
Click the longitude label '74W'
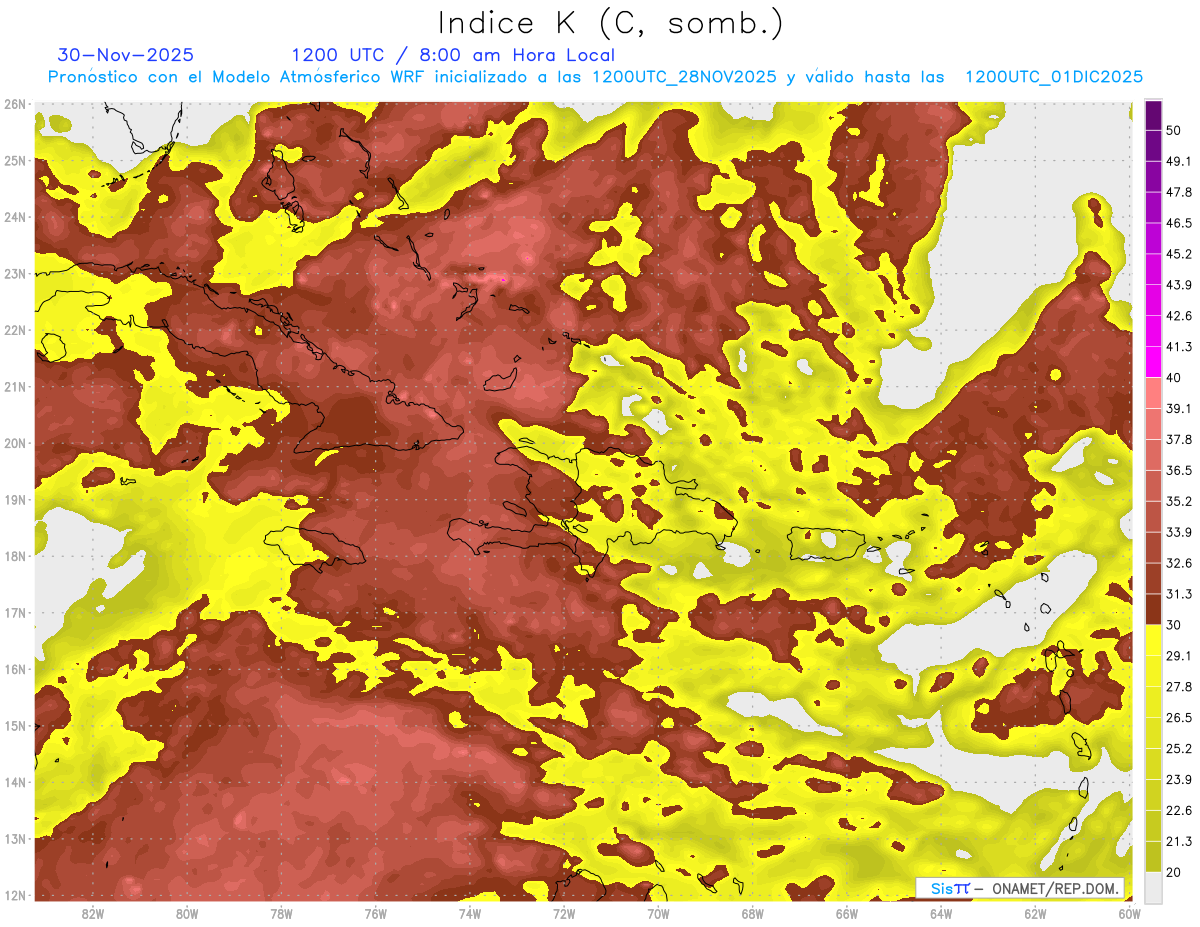click(470, 913)
